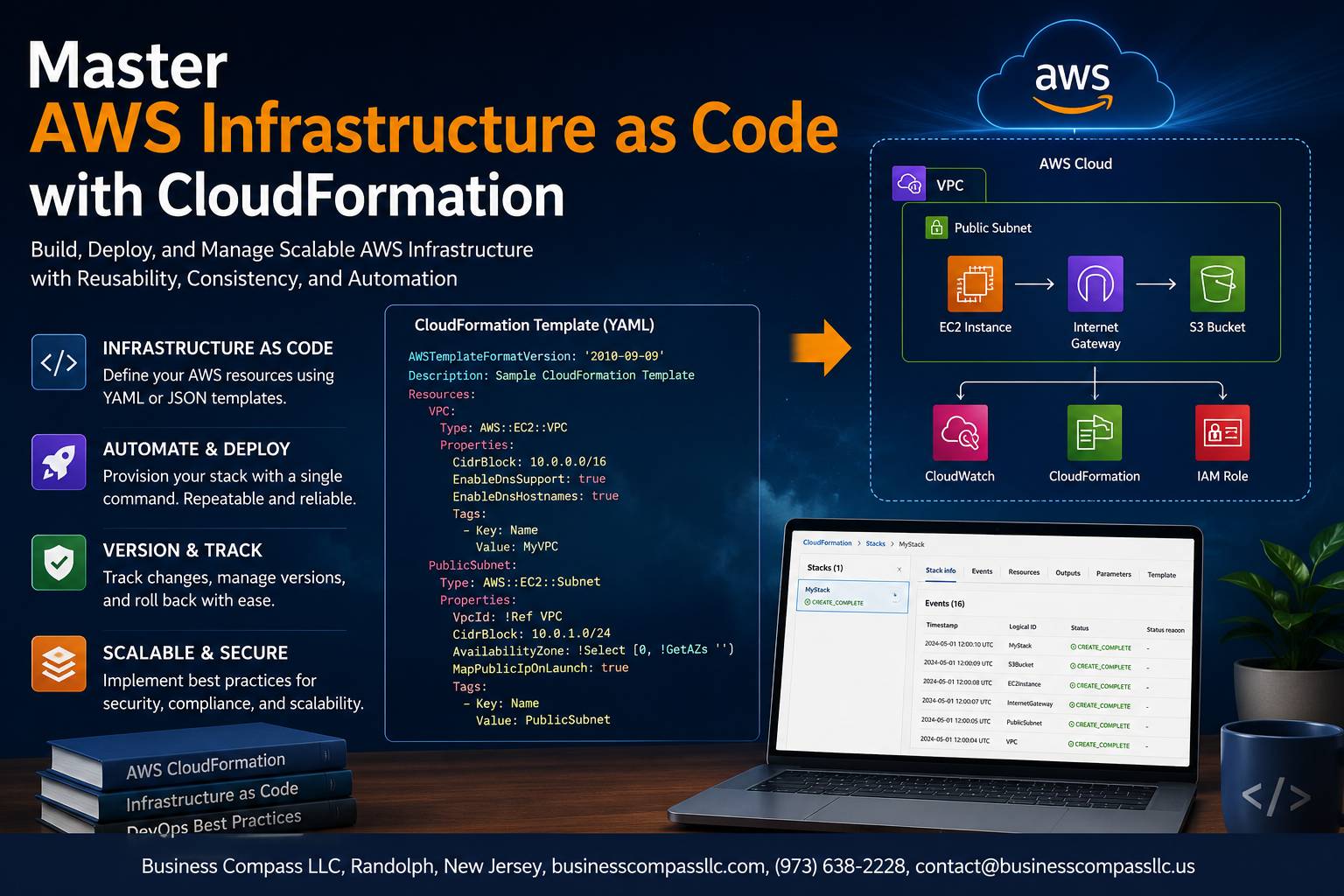The height and width of the screenshot is (896, 1344).
Task: Click VPC row CREATE_COMPLETE status icon
Action: pyautogui.click(x=1071, y=744)
